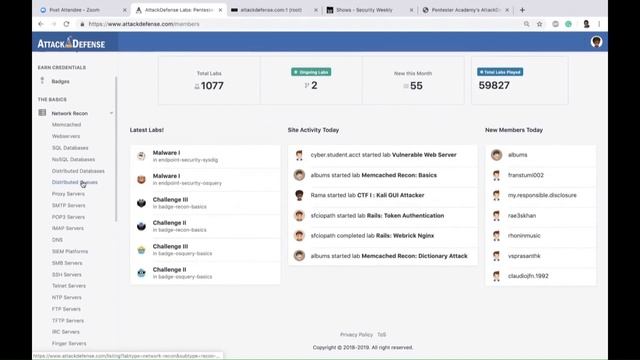The image size is (640, 360).
Task: Open Finger Servers in sidebar
Action: pos(69,343)
